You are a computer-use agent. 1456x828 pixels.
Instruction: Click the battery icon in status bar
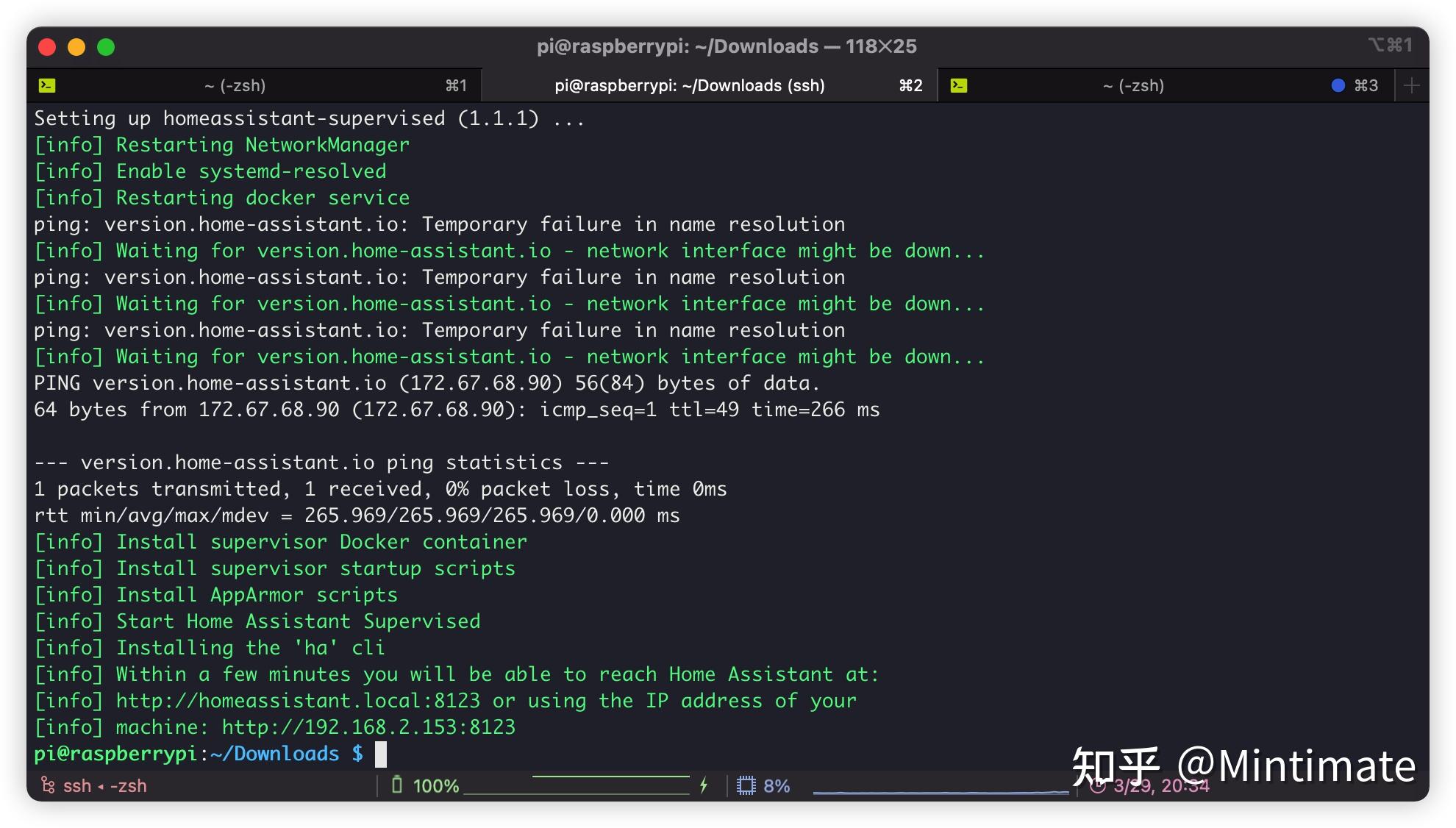[397, 785]
